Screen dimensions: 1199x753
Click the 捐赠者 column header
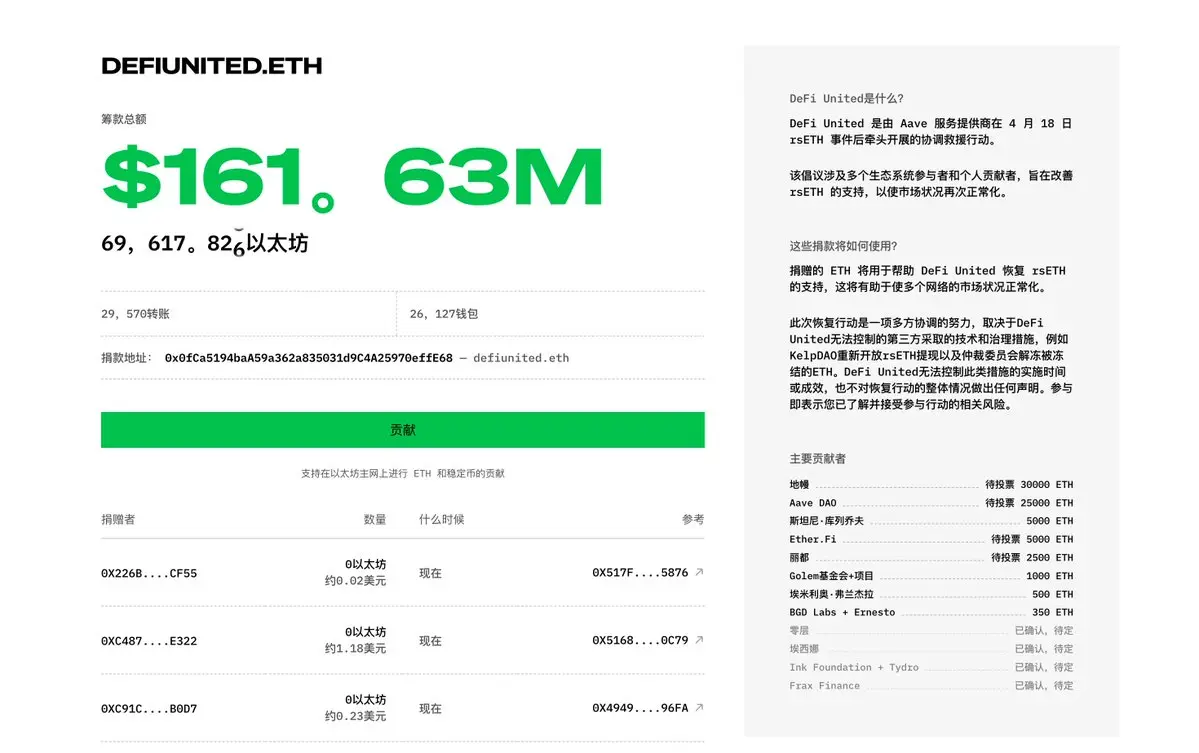coord(118,520)
